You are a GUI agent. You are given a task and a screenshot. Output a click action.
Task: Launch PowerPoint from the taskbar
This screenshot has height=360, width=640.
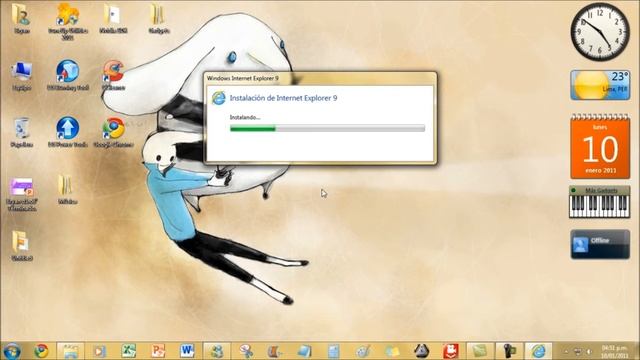click(158, 351)
